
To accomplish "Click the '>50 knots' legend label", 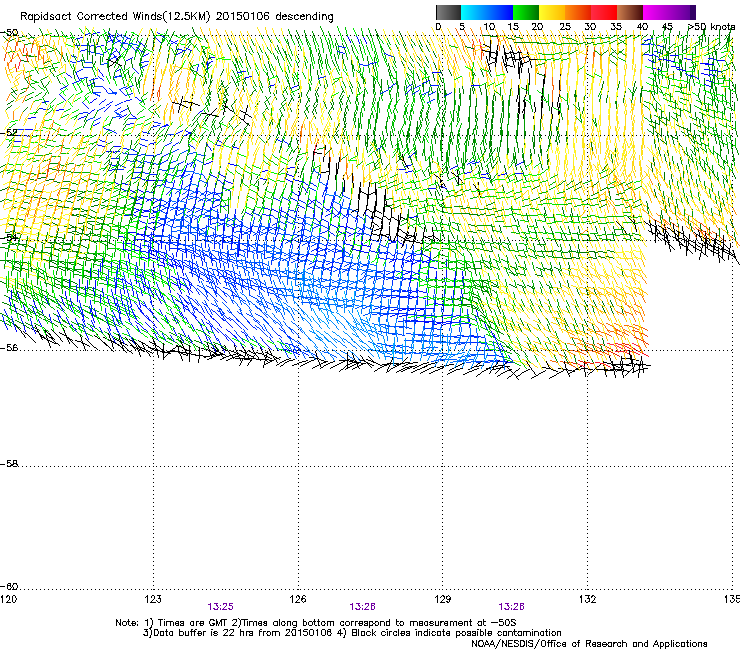I will (x=711, y=27).
